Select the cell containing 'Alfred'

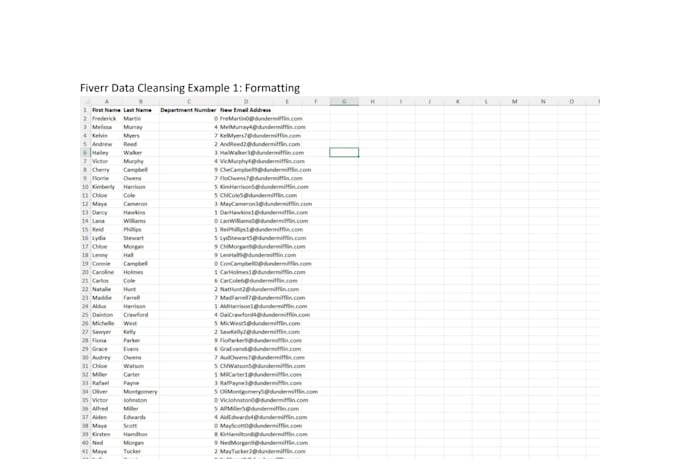click(106, 409)
